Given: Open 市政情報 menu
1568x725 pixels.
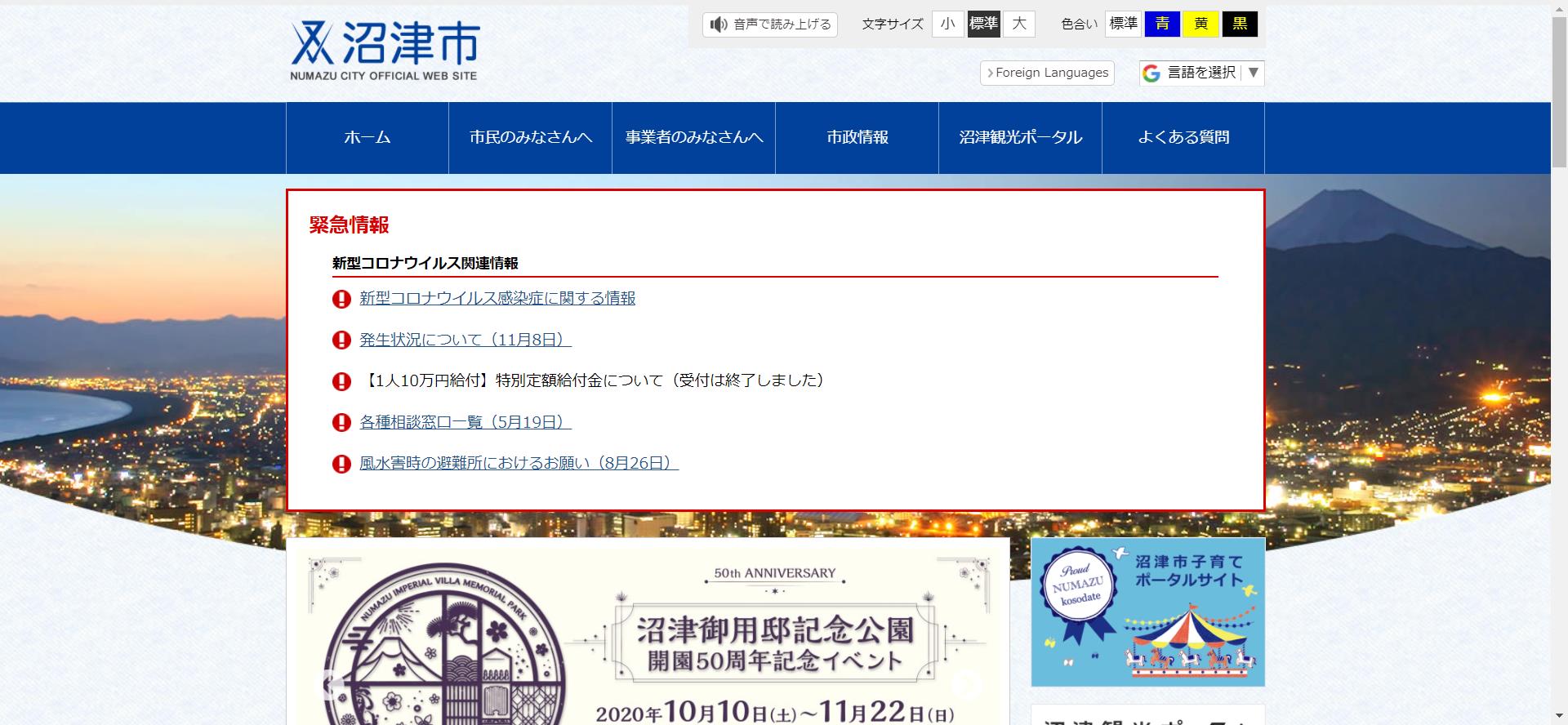Looking at the screenshot, I should 857,138.
